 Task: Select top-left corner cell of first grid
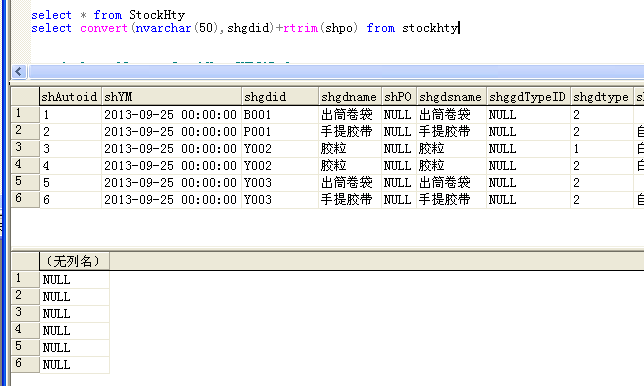coord(25,97)
